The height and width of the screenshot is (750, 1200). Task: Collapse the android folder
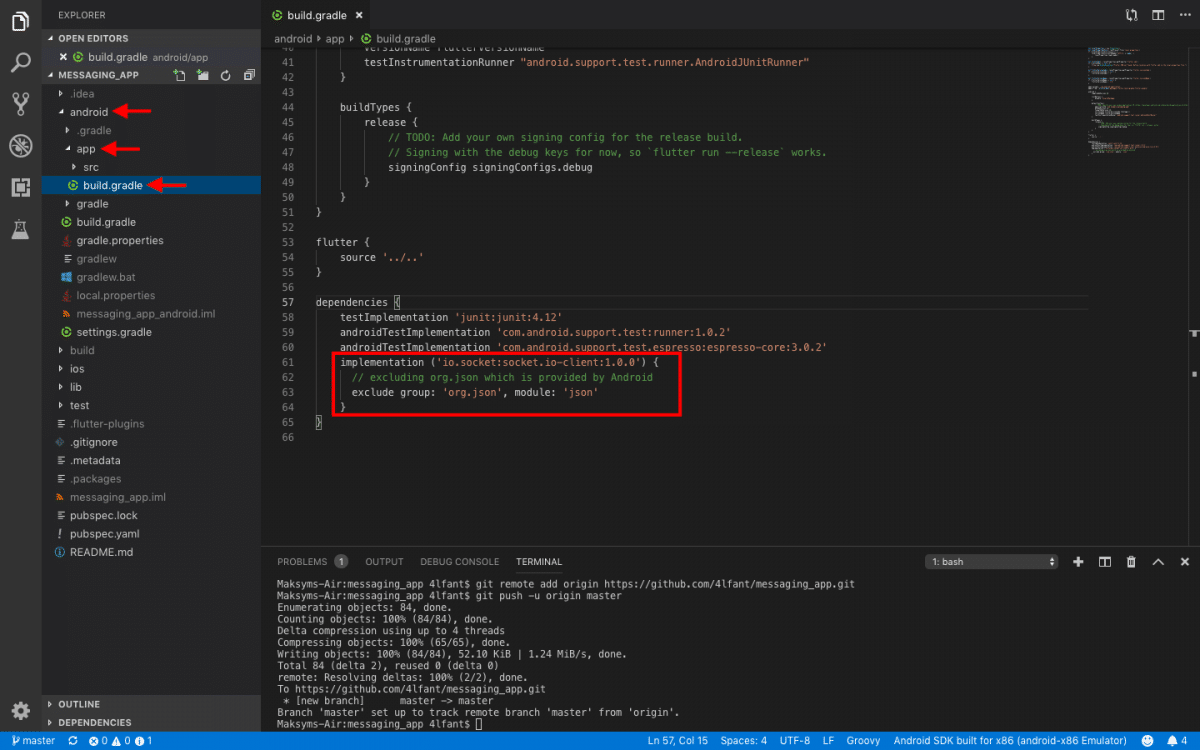88,112
